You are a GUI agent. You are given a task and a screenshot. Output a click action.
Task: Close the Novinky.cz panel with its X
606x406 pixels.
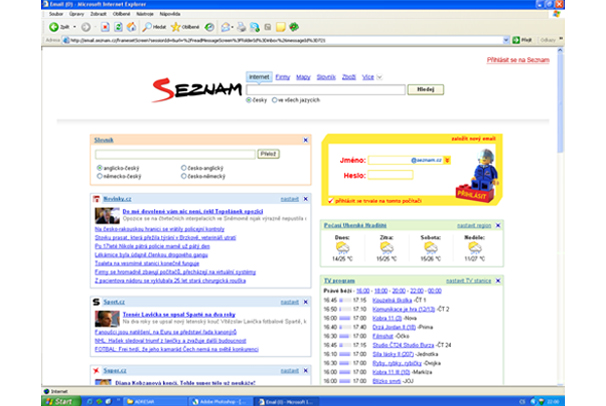tap(304, 199)
